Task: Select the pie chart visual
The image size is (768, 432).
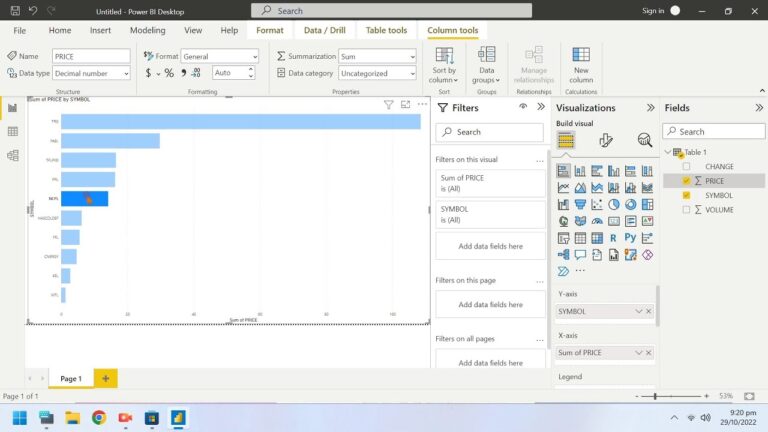Action: (x=613, y=204)
